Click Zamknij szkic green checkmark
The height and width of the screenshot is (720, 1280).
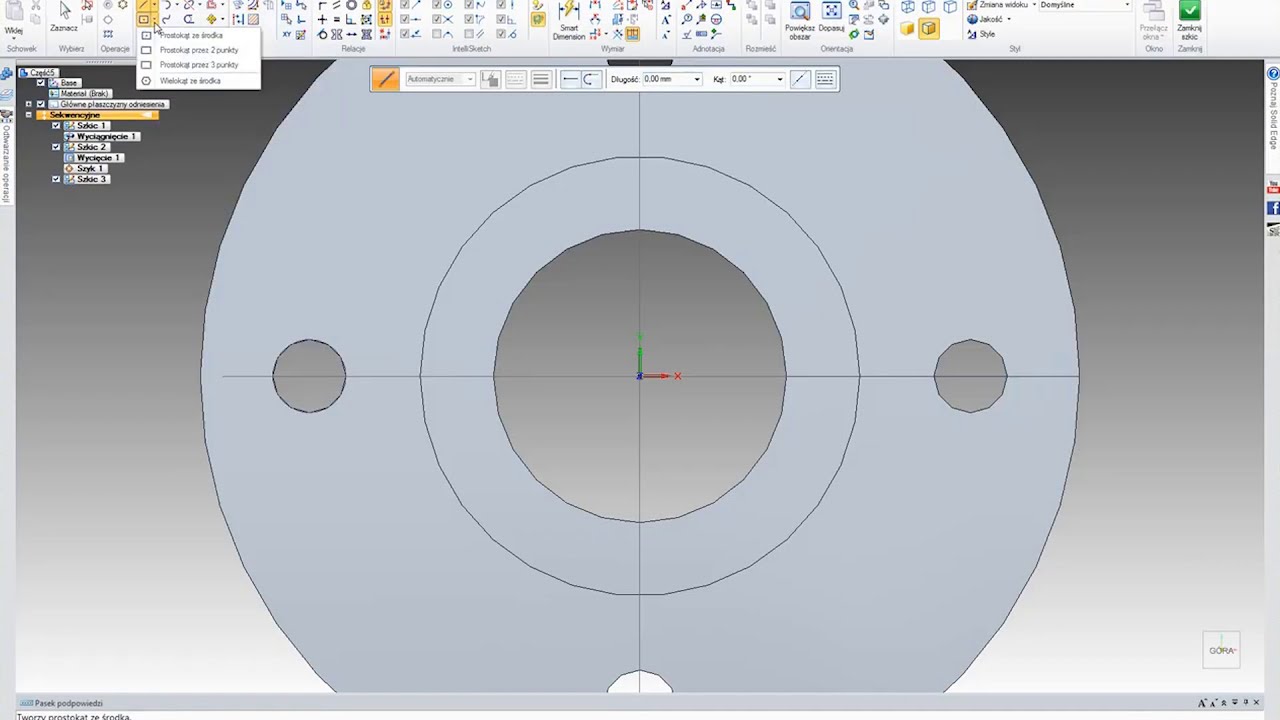[1189, 19]
